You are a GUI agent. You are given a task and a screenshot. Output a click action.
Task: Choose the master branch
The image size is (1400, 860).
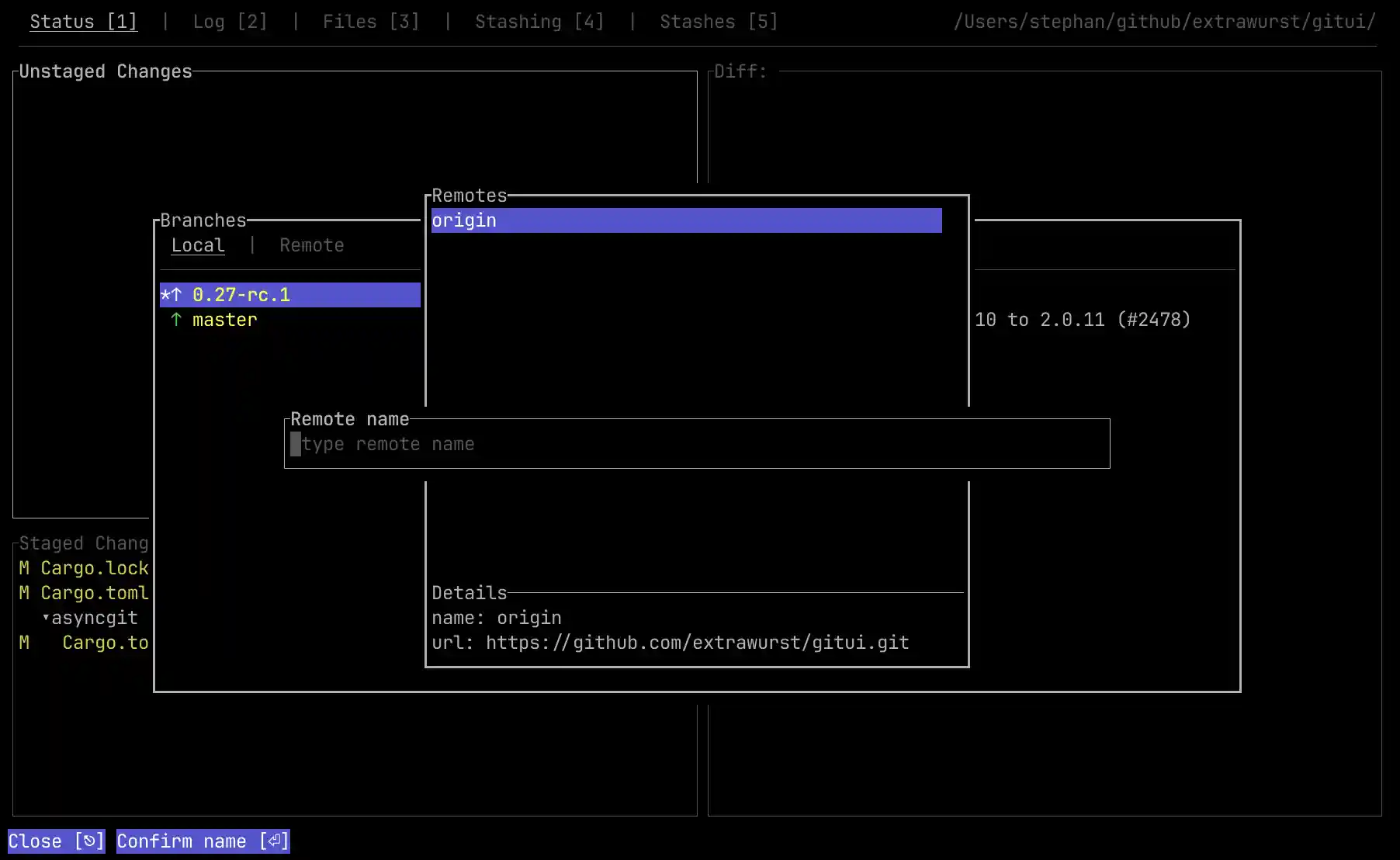(x=224, y=320)
